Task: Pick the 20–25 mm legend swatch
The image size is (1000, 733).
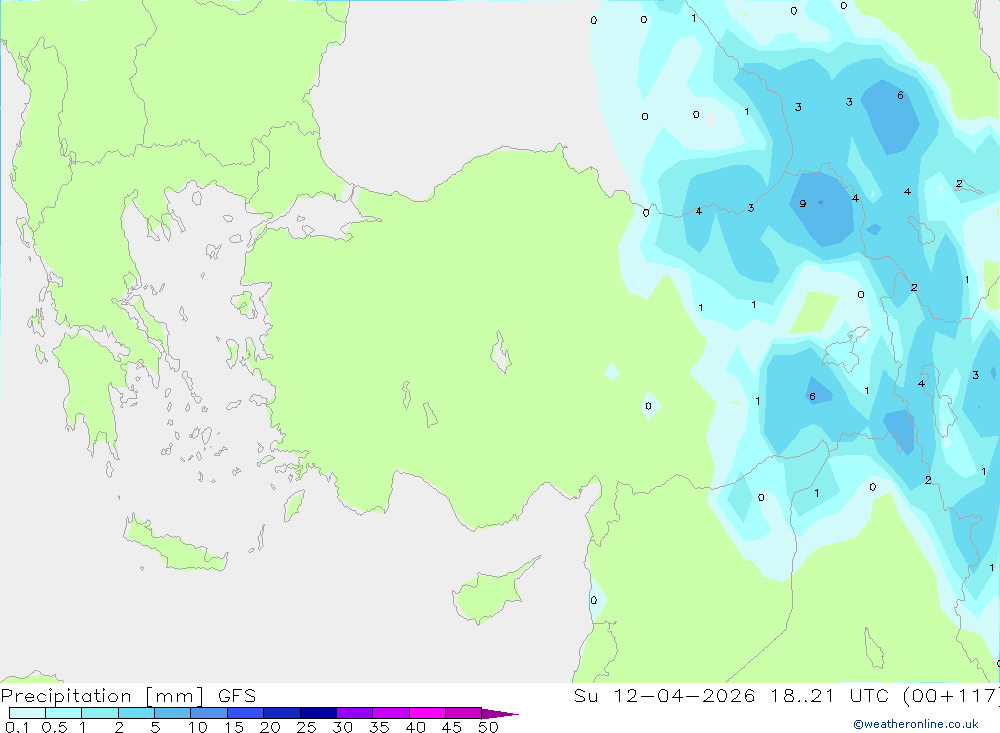Action: tap(281, 713)
